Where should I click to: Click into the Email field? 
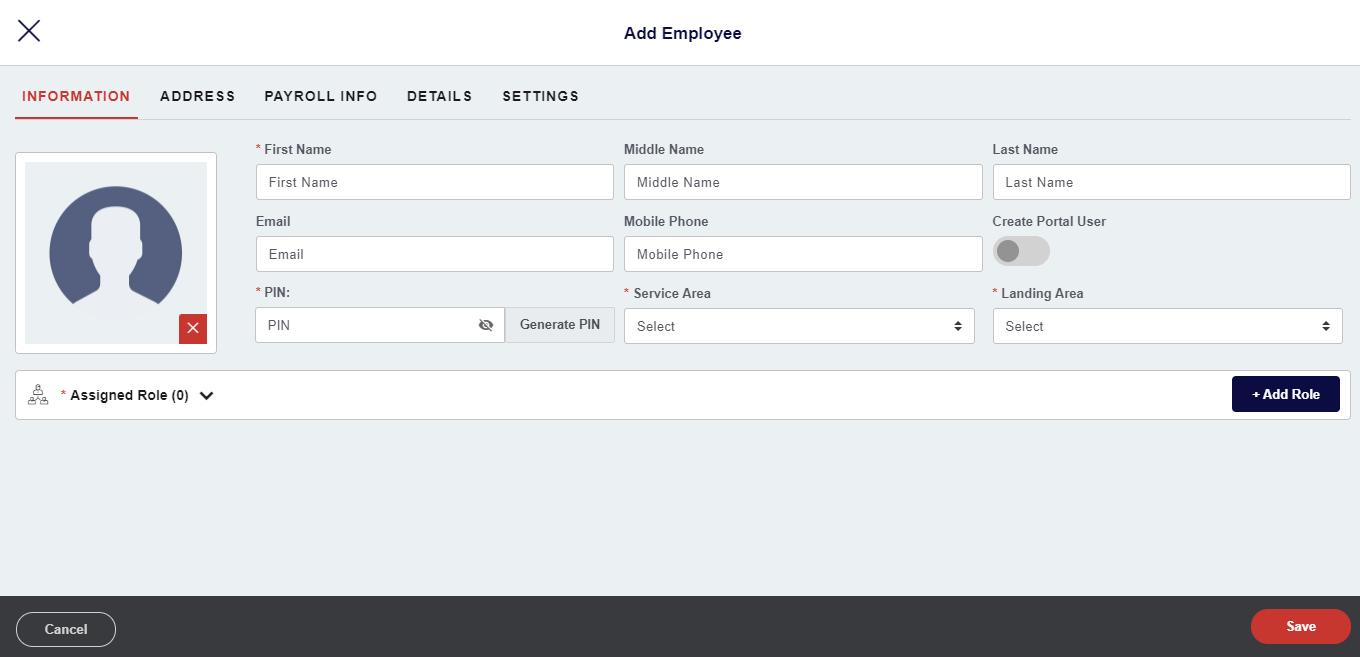point(435,254)
